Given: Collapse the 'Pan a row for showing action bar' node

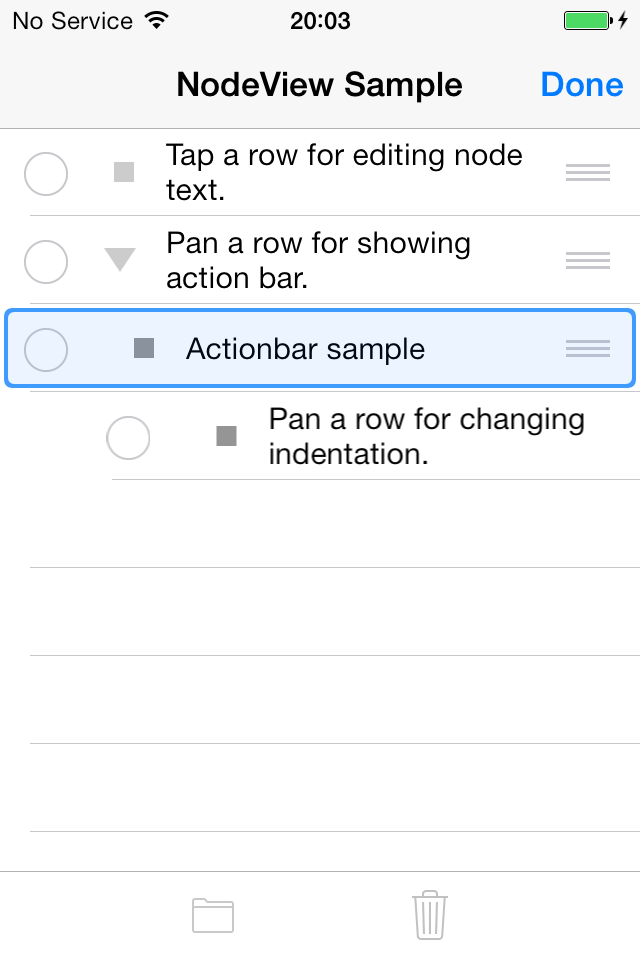Looking at the screenshot, I should point(120,259).
